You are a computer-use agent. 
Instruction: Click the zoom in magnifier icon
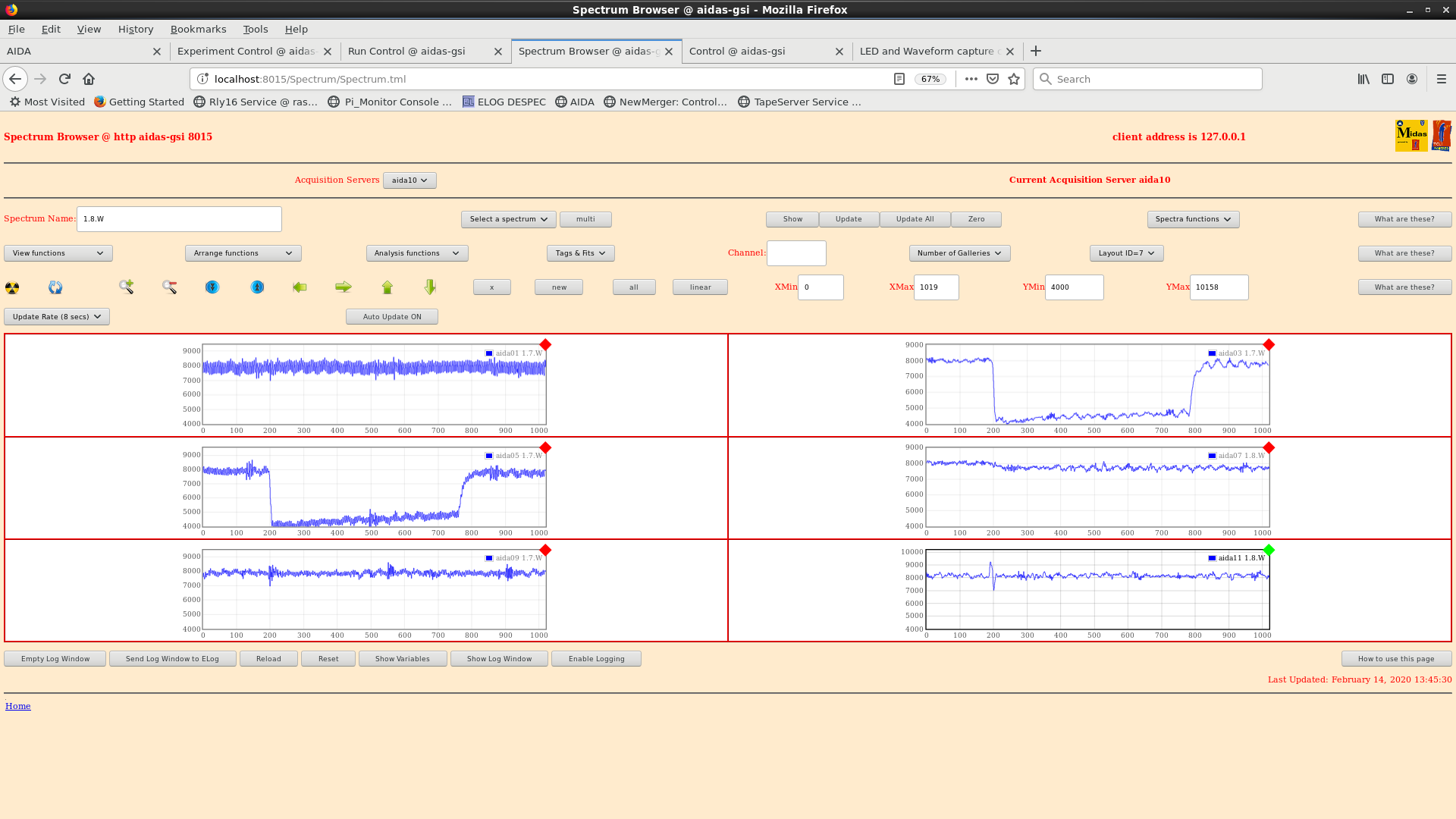pyautogui.click(x=126, y=287)
